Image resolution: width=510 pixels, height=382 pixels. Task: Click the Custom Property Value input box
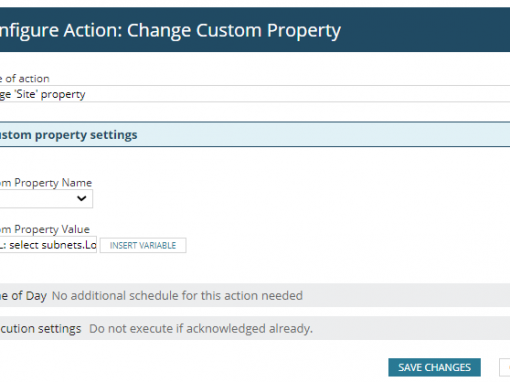tap(48, 245)
